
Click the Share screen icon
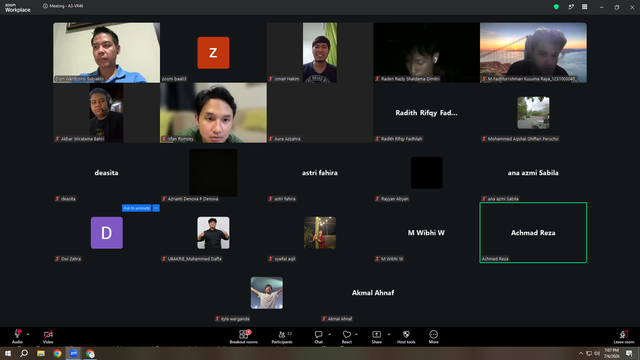[x=376, y=336]
